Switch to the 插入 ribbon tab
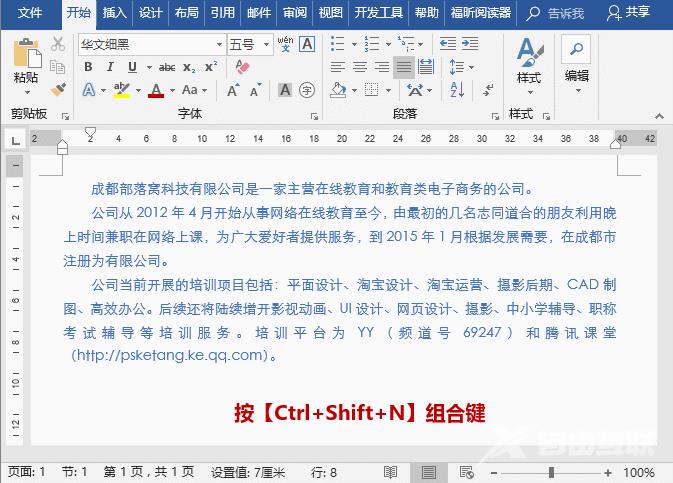Screen dimensions: 673x483 point(115,13)
